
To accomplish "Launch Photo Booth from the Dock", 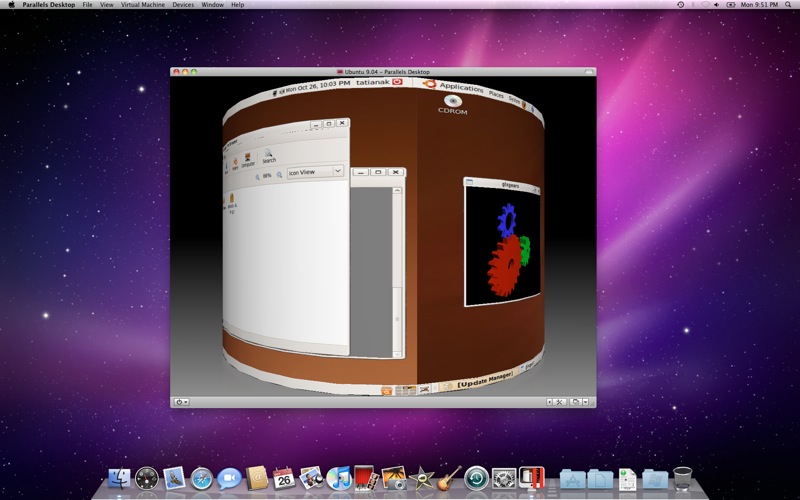I will coord(366,479).
